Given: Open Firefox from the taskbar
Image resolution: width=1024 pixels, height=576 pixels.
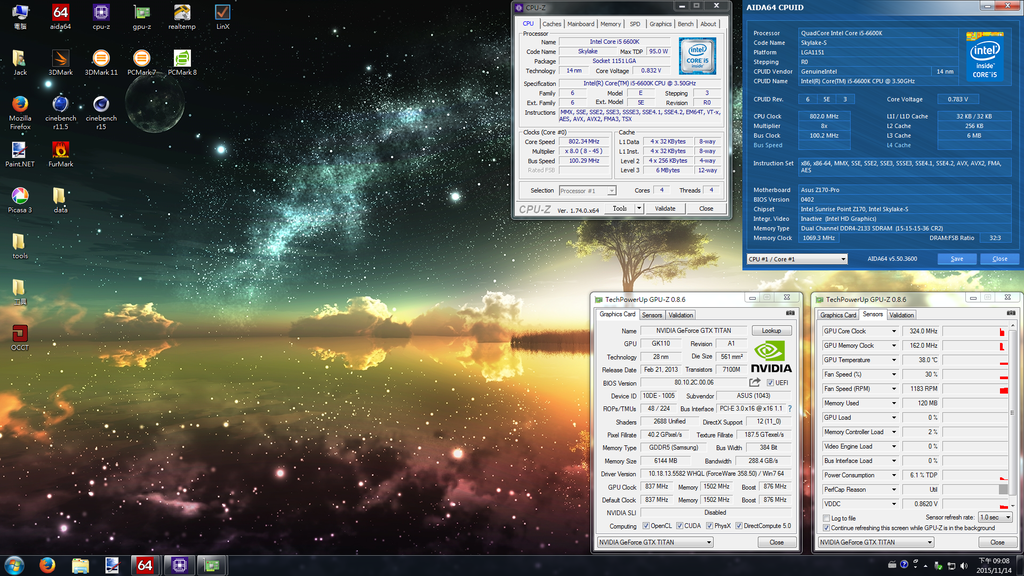Looking at the screenshot, I should [47, 565].
